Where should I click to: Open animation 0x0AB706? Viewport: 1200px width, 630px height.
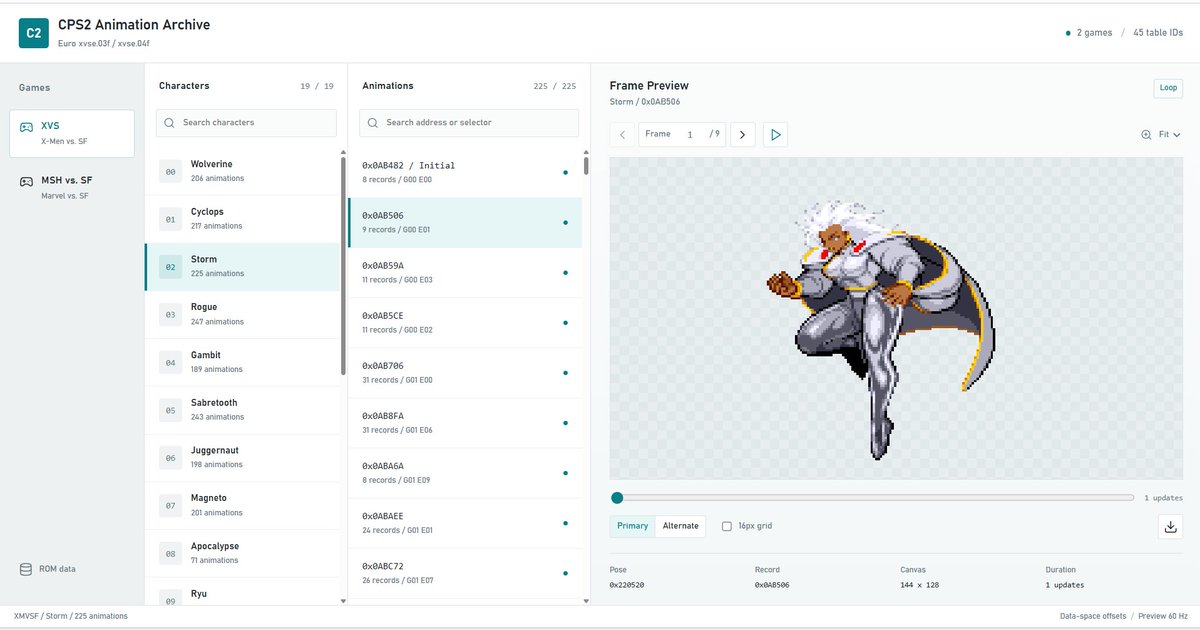pos(465,372)
